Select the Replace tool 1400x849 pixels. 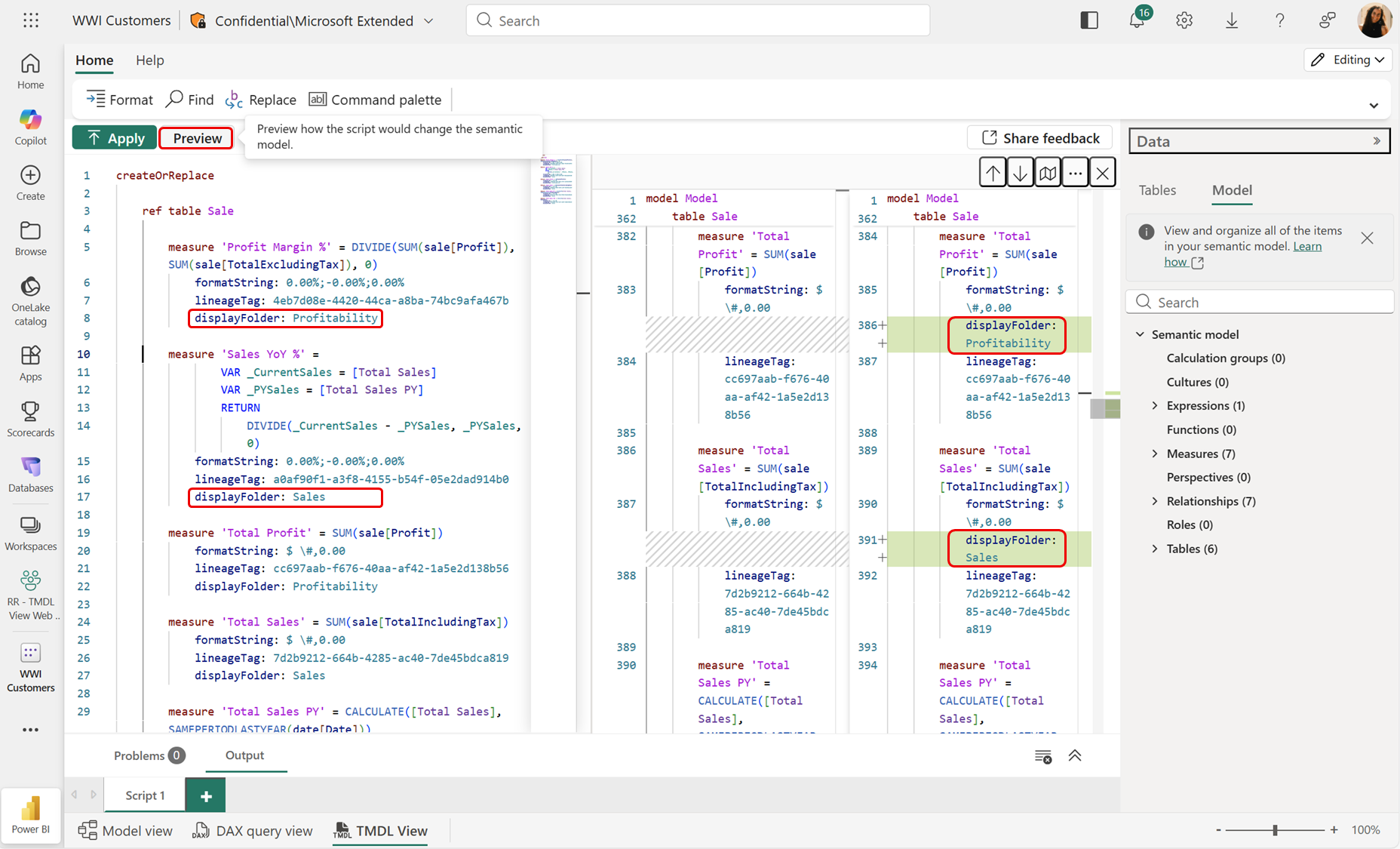[x=261, y=99]
